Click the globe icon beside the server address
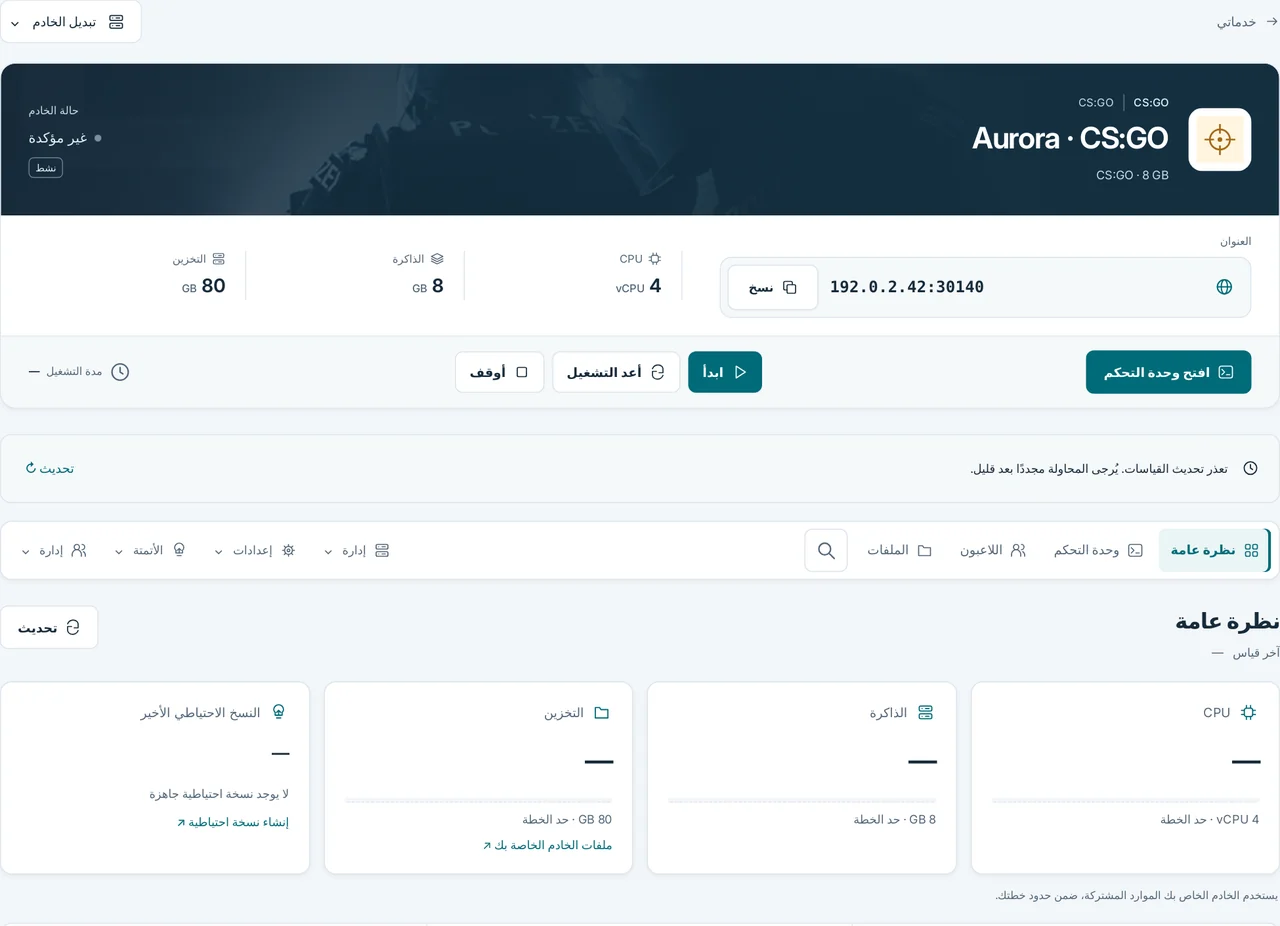Screen dimensions: 1280x926 pos(1224,287)
